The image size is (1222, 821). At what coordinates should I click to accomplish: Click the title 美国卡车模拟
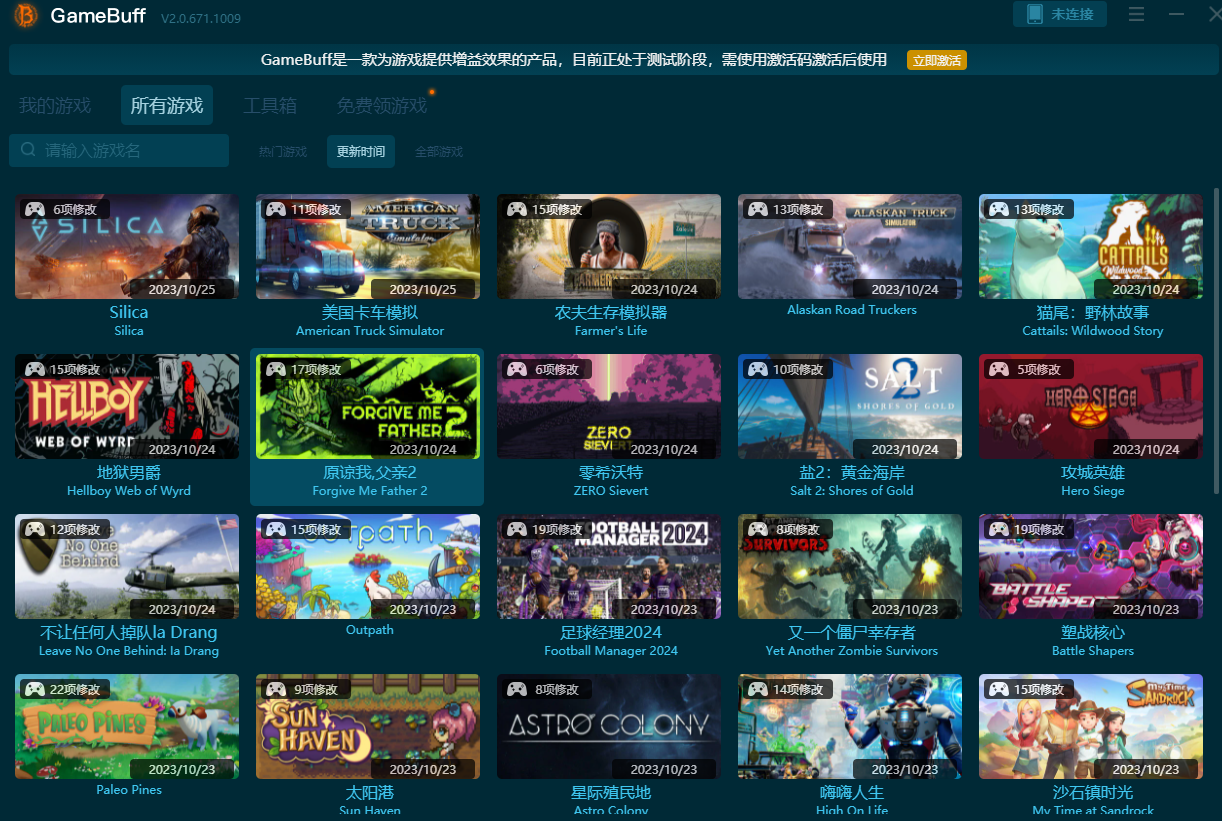coord(370,312)
